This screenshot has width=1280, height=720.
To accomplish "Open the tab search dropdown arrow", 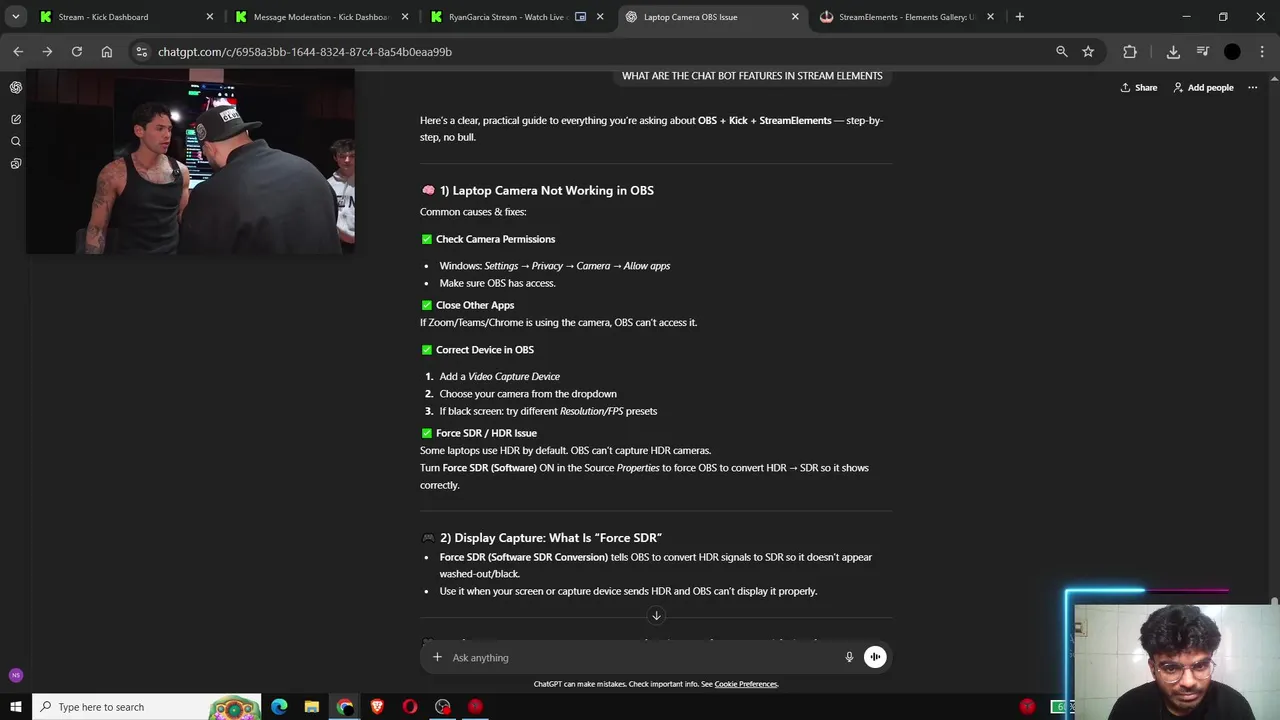I will click(x=16, y=17).
